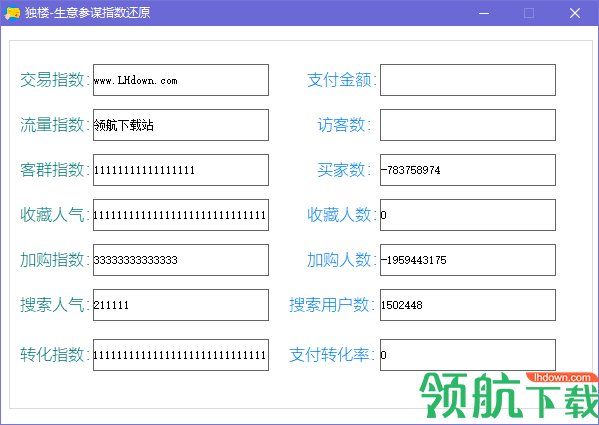
Task: Click the 搜索人气 label
Action: pyautogui.click(x=55, y=305)
